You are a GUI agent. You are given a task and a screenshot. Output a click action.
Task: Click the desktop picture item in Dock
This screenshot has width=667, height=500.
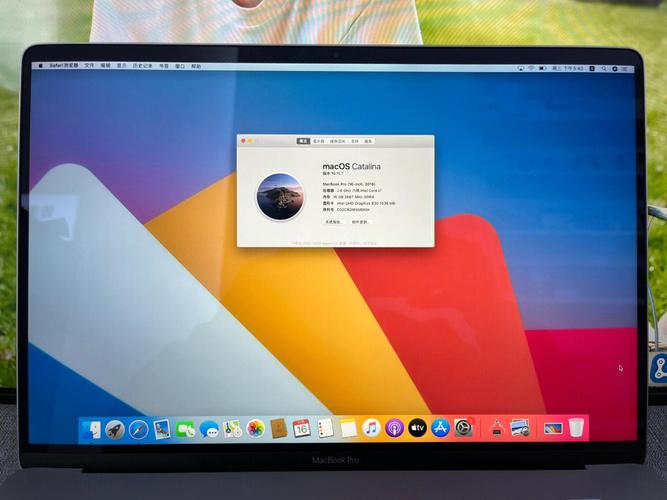coord(553,428)
